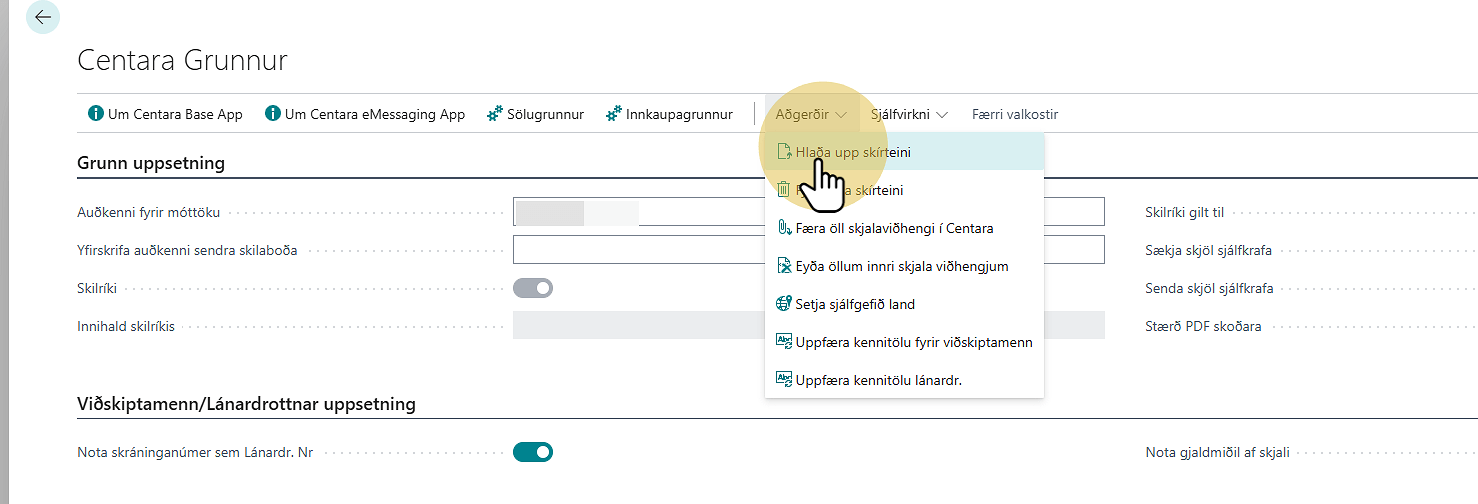Toggle the Skilríki switch
The image size is (1478, 504).
click(533, 288)
